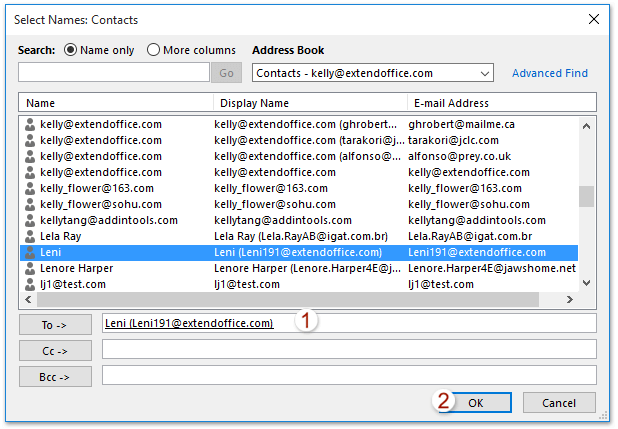Sort by the Display Name column header
Screen dimensions: 618x429
click(310, 103)
